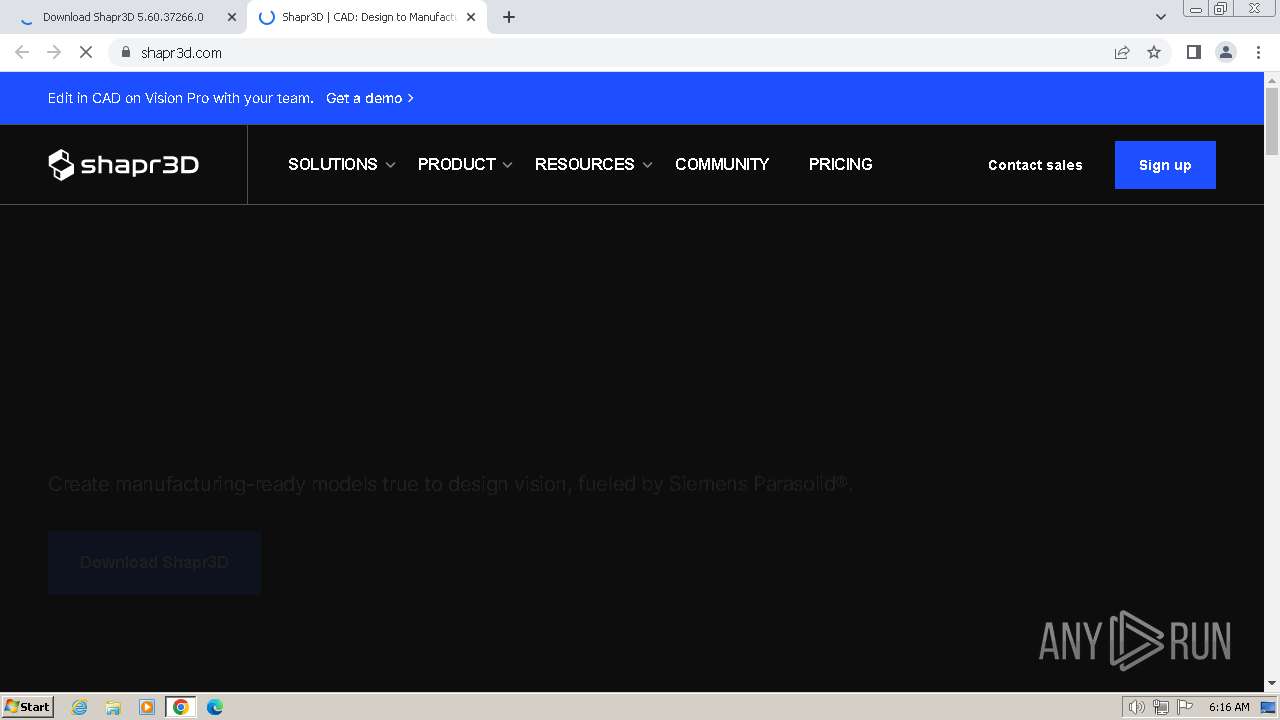
Task: Open the Windows Start menu
Action: [28, 706]
